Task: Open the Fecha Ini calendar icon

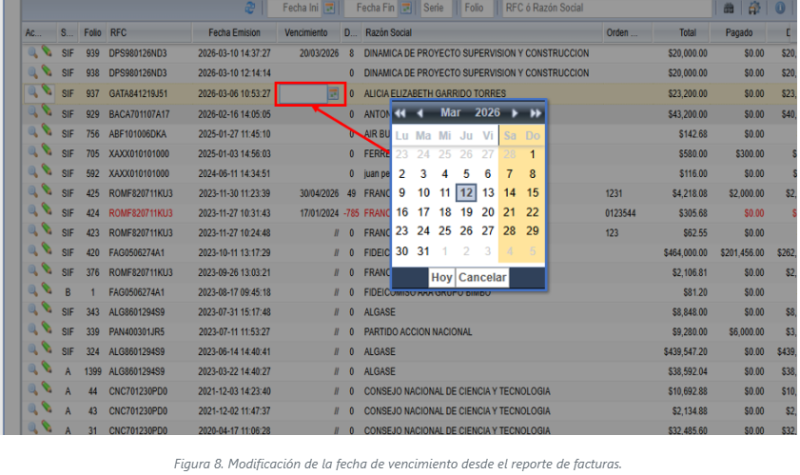Action: point(330,8)
